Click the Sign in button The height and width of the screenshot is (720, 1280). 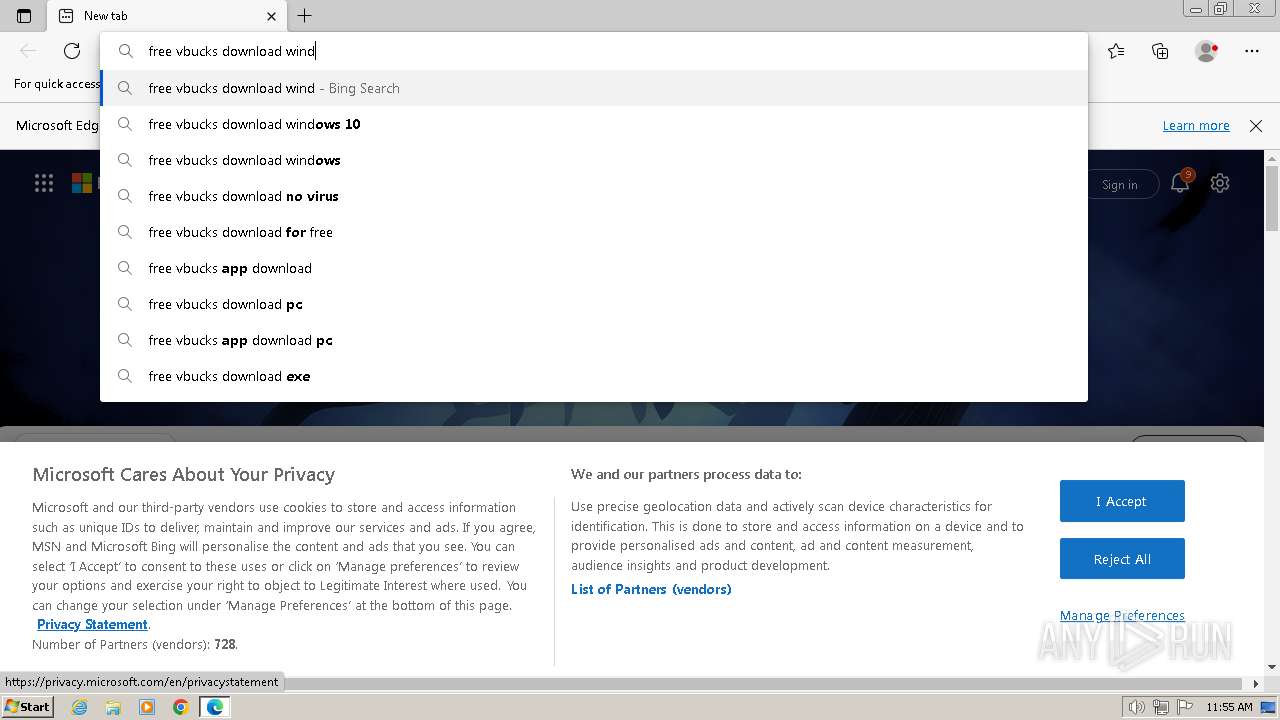(x=1120, y=184)
